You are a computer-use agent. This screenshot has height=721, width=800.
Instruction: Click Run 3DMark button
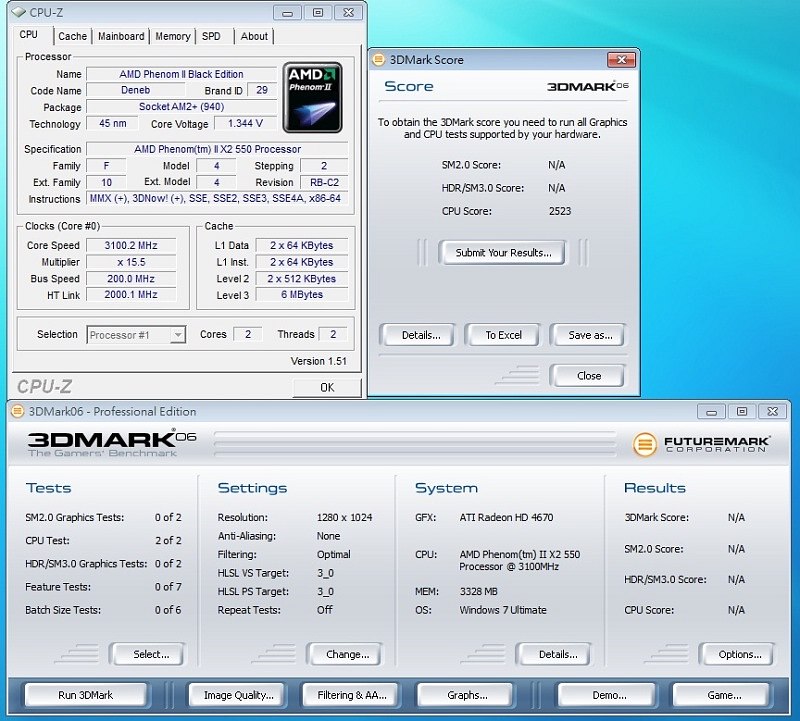click(85, 695)
